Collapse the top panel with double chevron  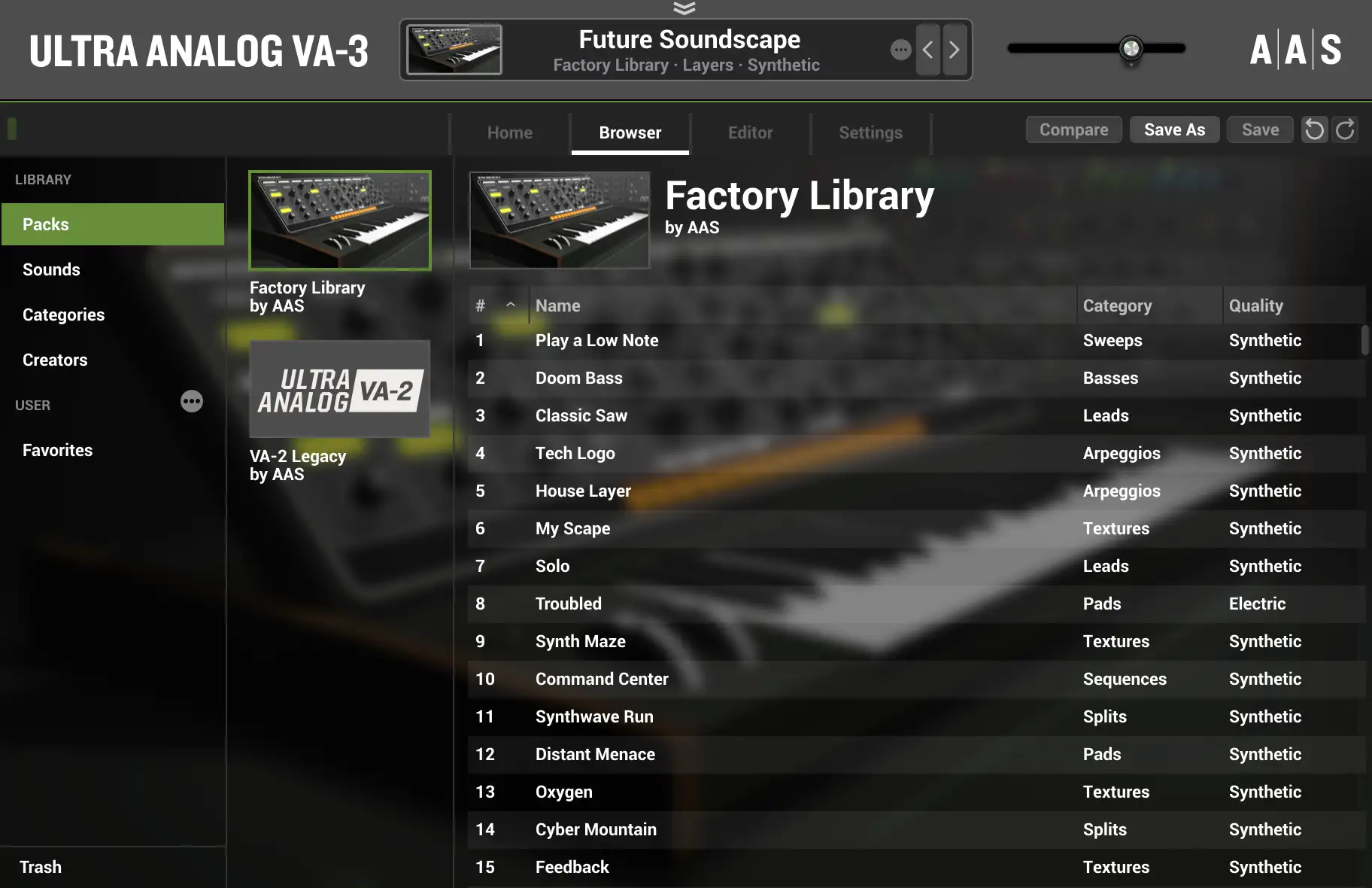[684, 8]
